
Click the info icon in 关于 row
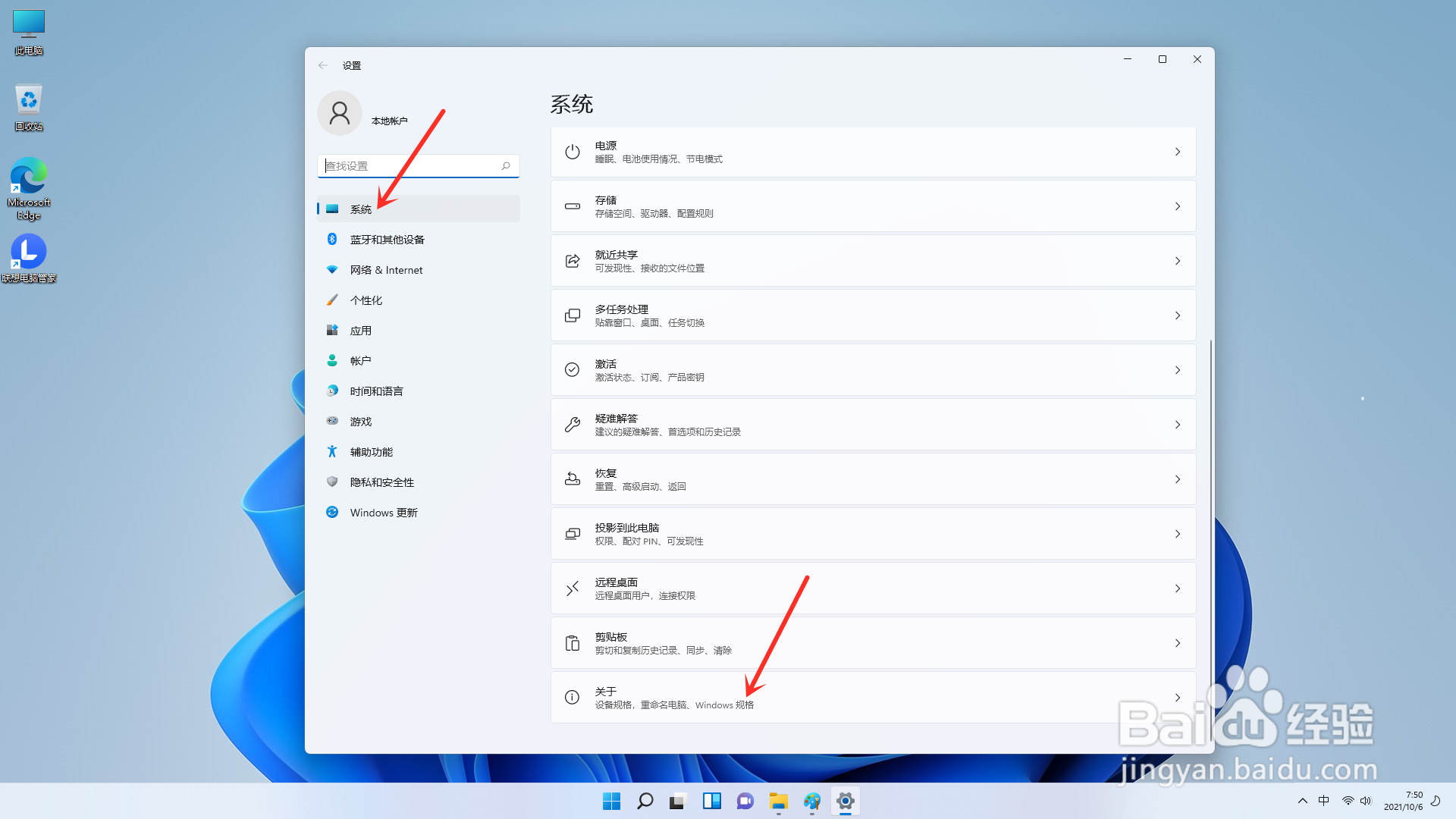click(573, 698)
